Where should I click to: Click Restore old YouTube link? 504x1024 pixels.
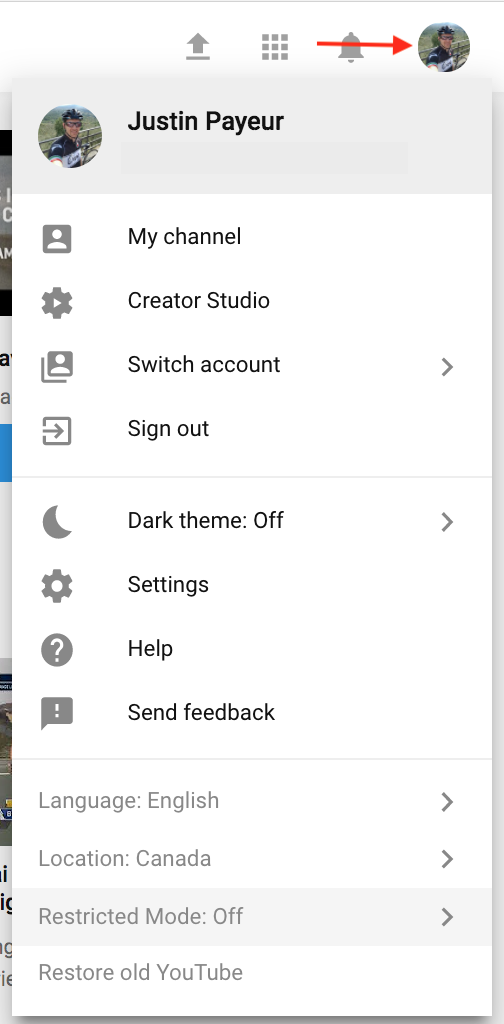click(140, 972)
